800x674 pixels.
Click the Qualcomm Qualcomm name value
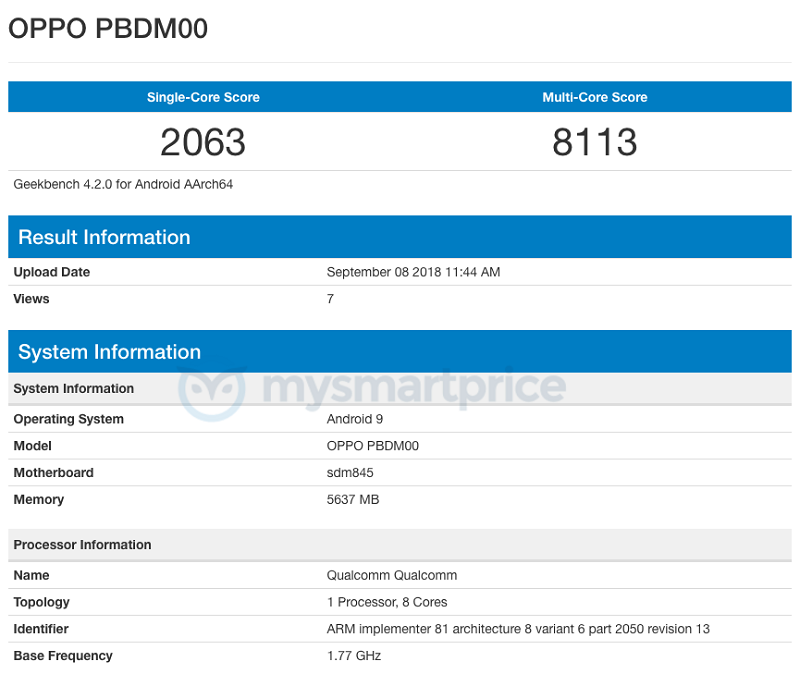point(391,576)
